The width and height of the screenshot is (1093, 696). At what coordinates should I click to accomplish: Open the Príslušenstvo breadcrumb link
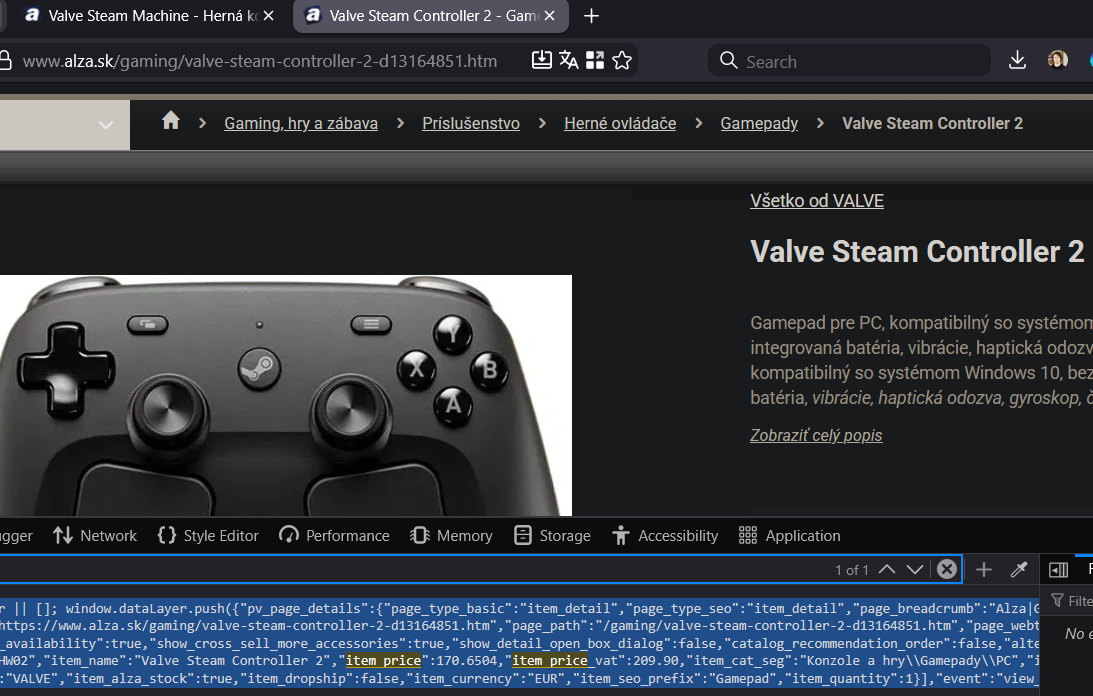[471, 123]
